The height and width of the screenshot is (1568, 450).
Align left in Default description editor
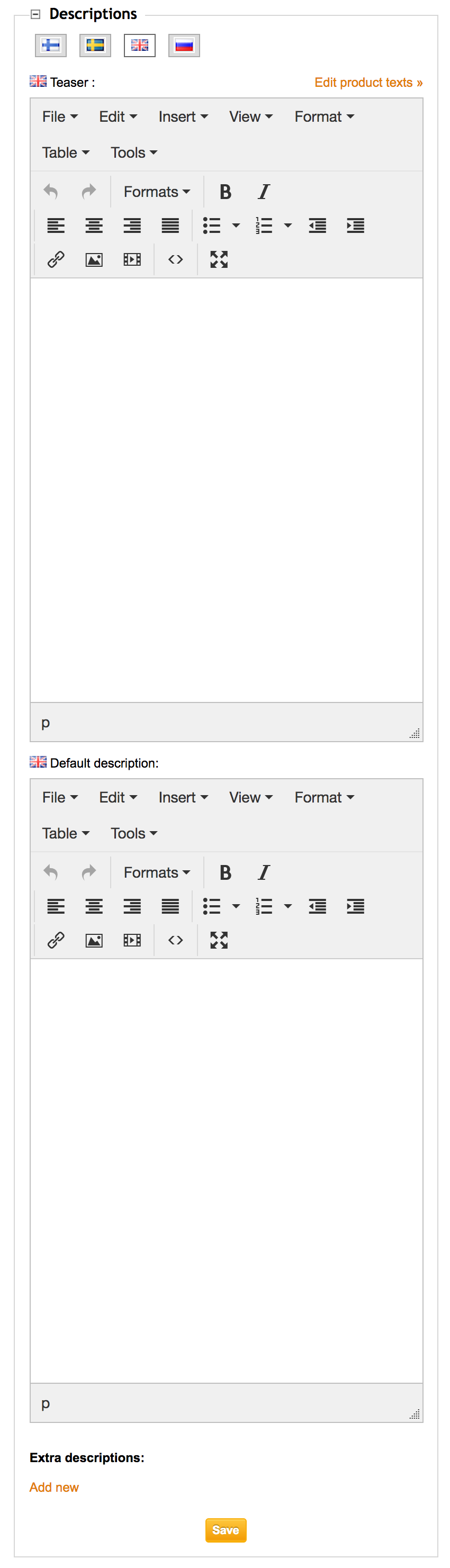[x=56, y=906]
